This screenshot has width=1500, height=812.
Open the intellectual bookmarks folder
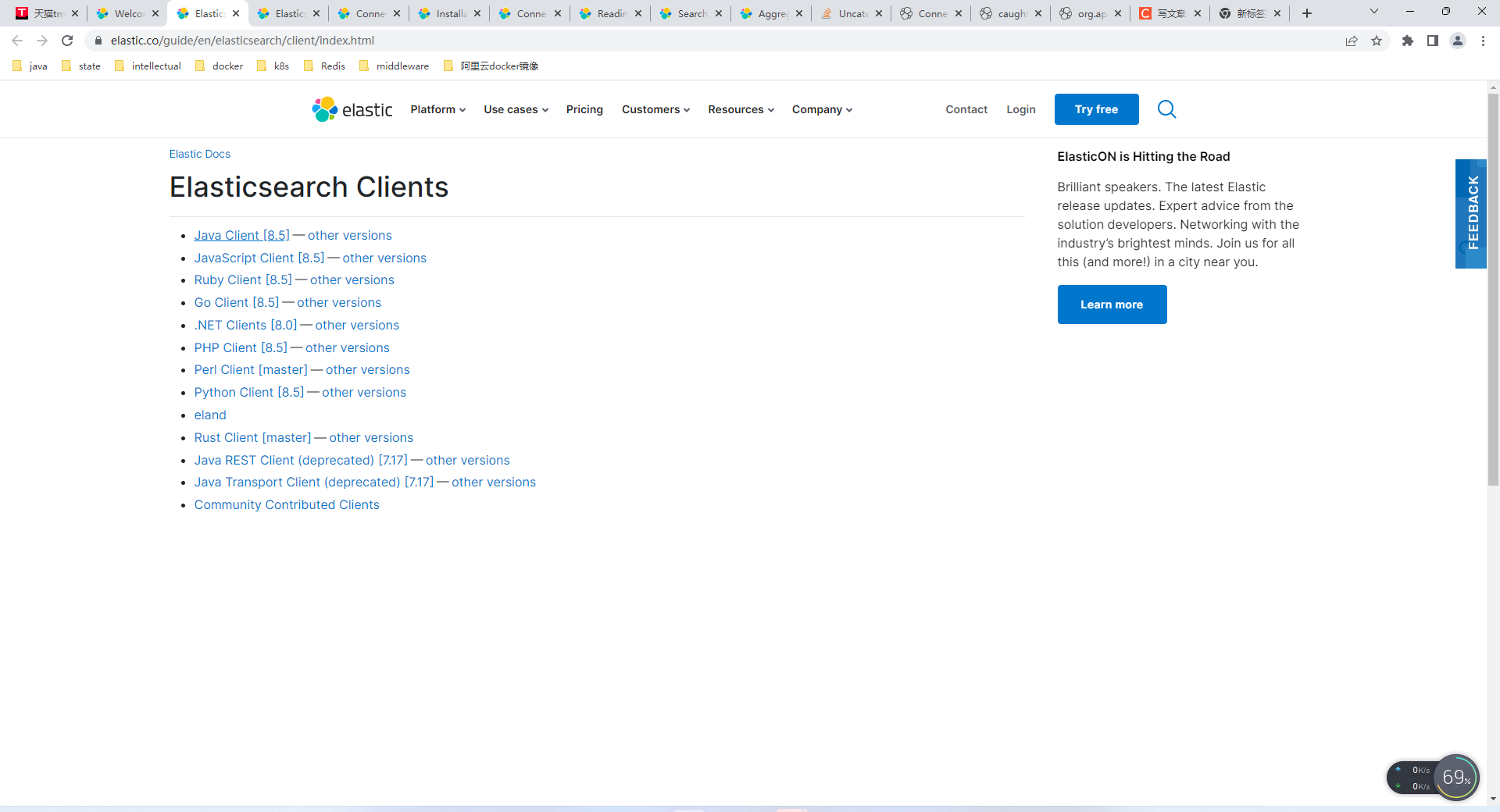click(148, 66)
